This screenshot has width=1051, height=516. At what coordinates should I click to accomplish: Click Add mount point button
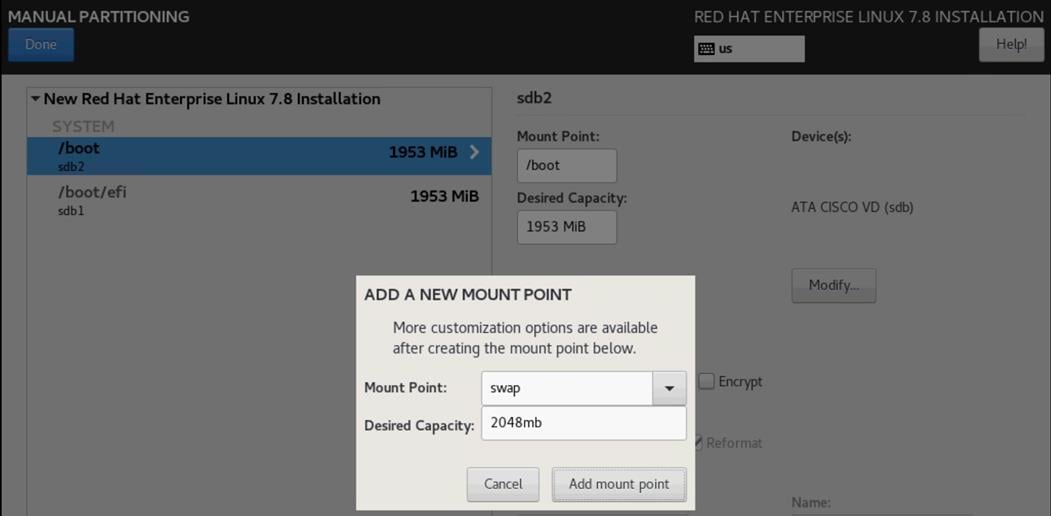[x=619, y=484]
